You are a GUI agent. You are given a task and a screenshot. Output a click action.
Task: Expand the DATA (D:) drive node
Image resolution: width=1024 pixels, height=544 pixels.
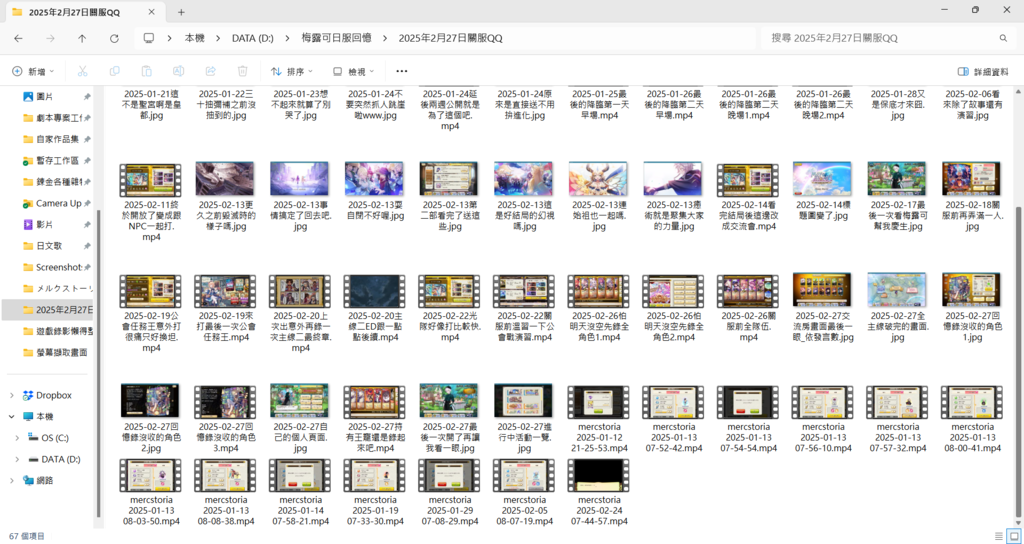[18, 459]
